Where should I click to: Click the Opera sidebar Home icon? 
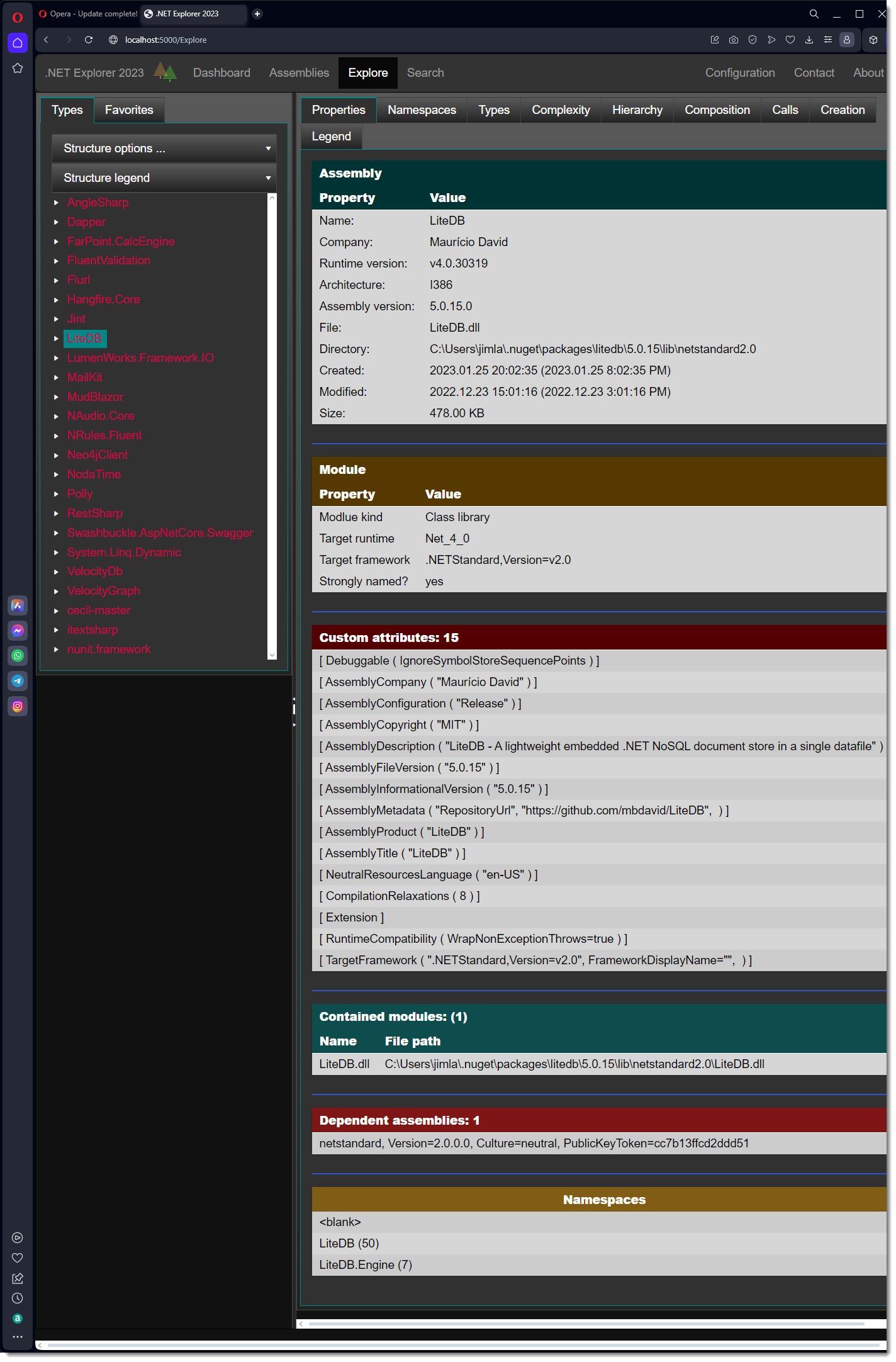(x=18, y=43)
